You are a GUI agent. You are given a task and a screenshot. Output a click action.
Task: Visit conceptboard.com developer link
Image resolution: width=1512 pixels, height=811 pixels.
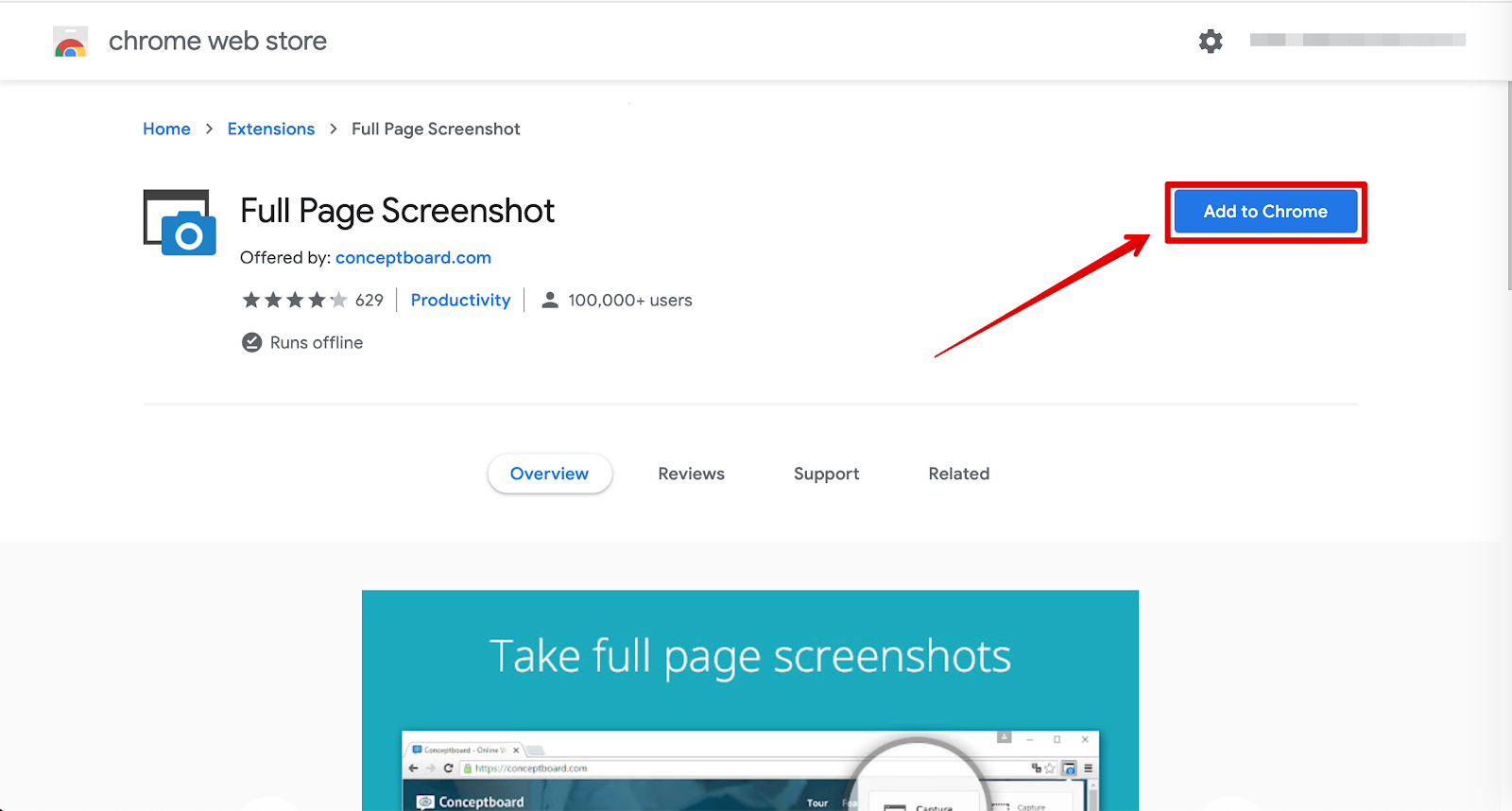pyautogui.click(x=413, y=257)
